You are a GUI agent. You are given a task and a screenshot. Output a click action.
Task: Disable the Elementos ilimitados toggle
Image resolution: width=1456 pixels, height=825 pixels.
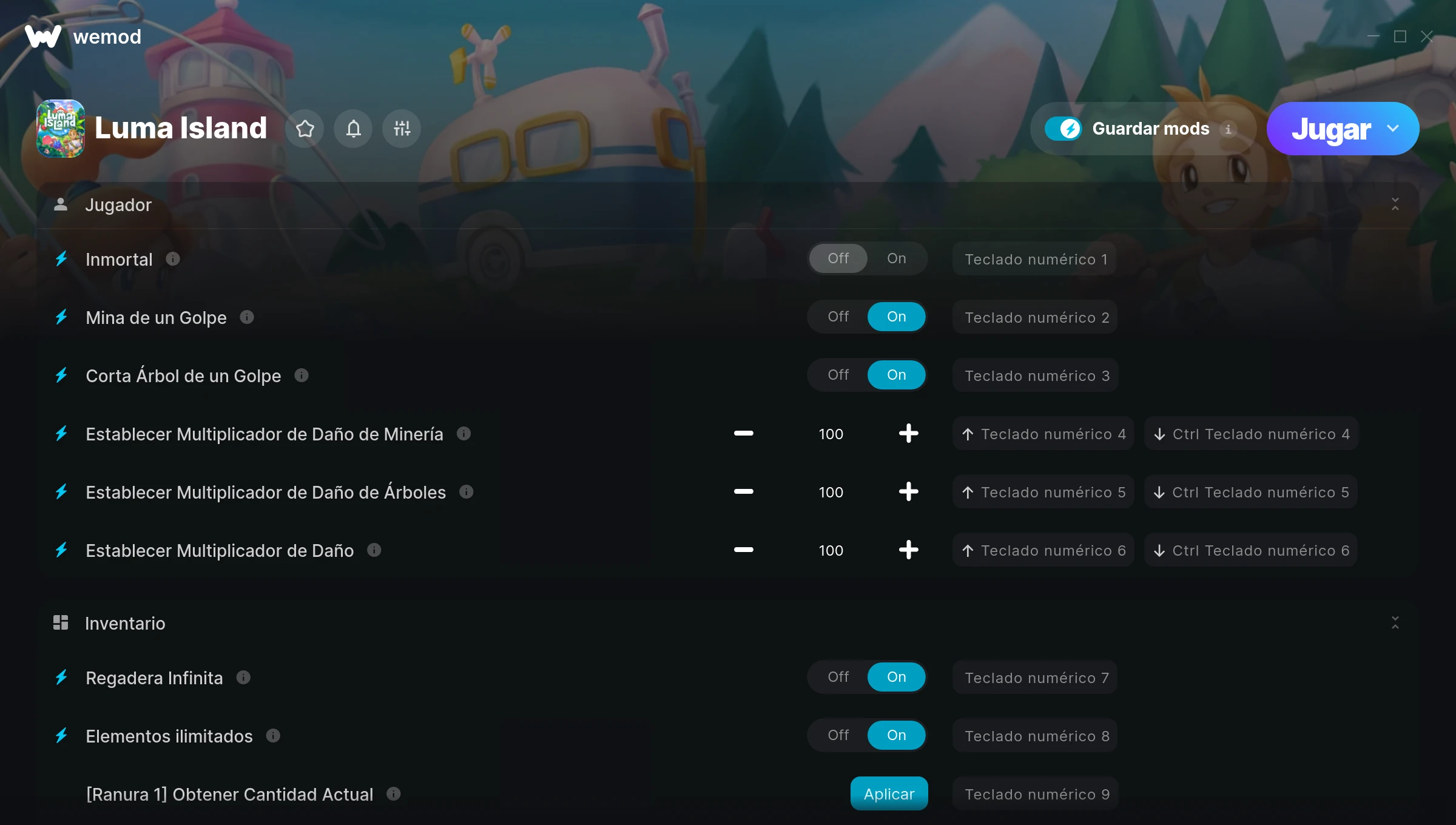coord(838,735)
